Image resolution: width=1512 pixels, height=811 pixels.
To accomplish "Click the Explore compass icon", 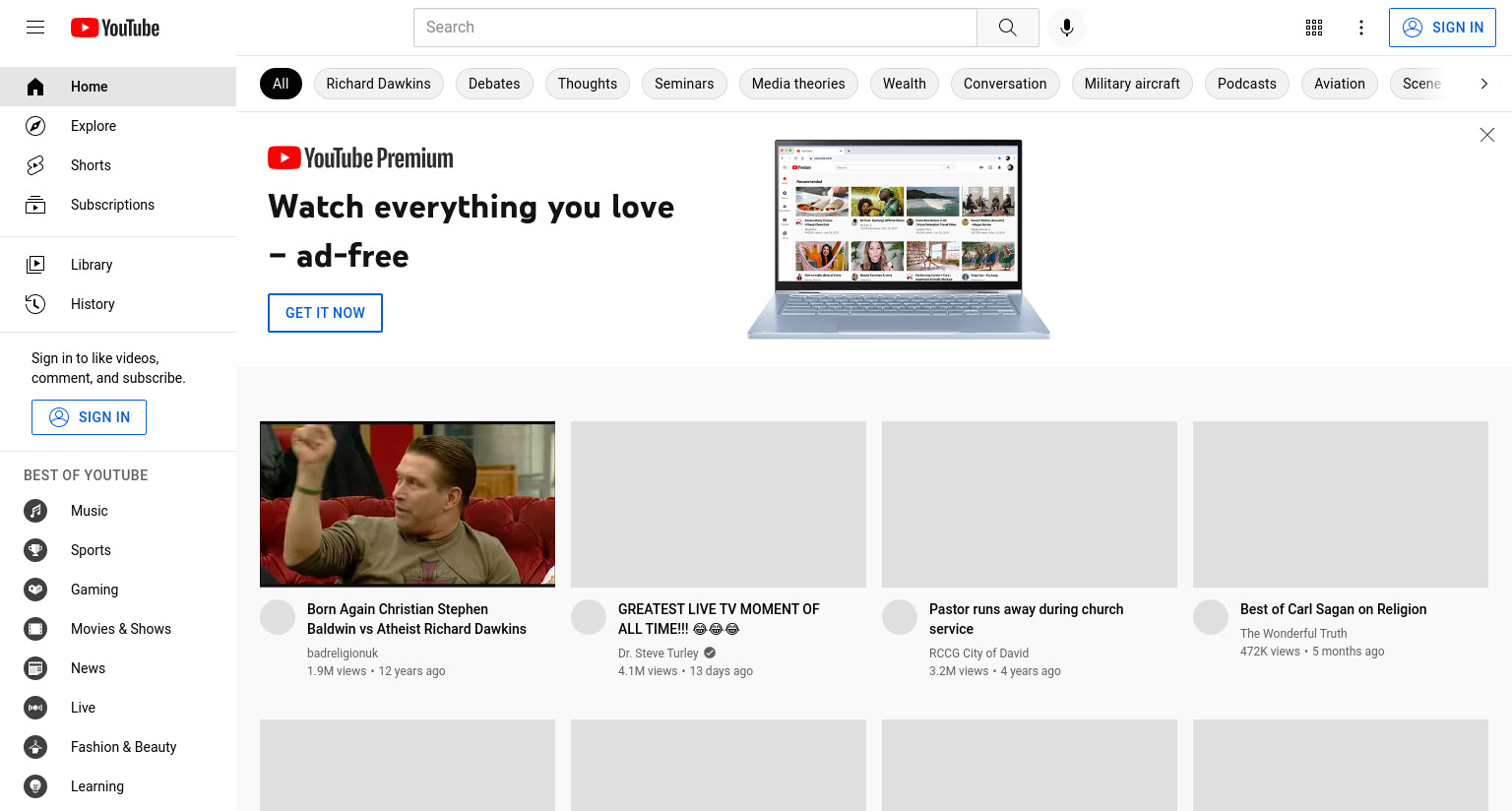I will click(x=35, y=126).
